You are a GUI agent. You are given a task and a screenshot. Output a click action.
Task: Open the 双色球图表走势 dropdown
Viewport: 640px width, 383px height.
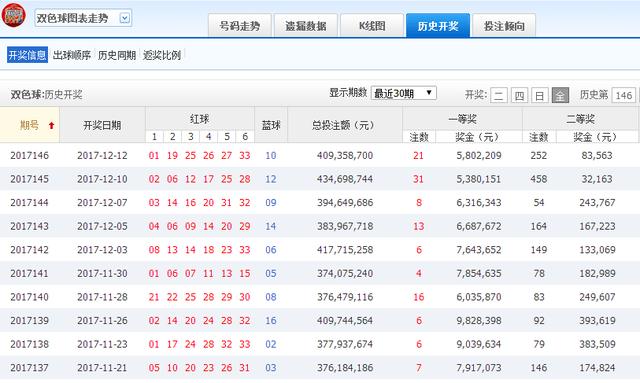(83, 18)
